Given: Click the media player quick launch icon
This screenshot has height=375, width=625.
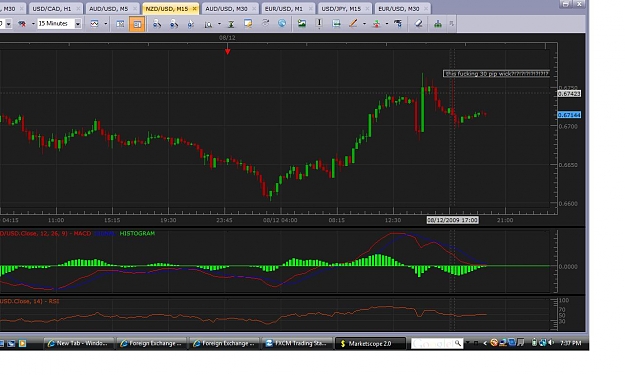Looking at the screenshot, I should 22,343.
